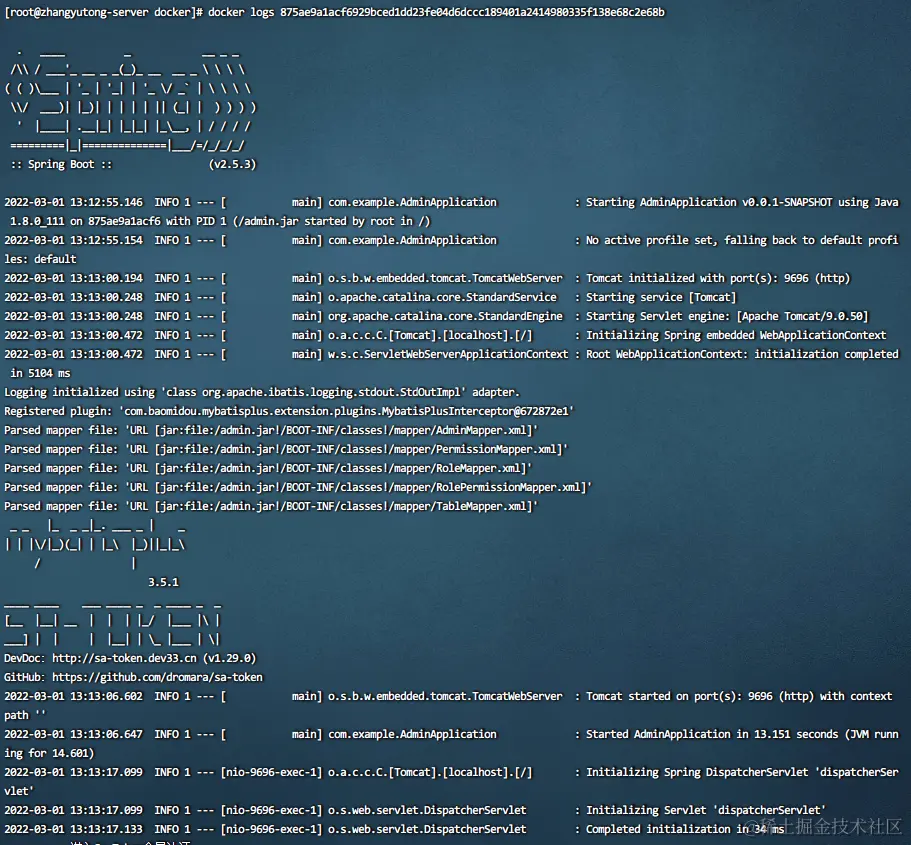Click the TableMapper.xml parsed mapper line

tap(271, 506)
